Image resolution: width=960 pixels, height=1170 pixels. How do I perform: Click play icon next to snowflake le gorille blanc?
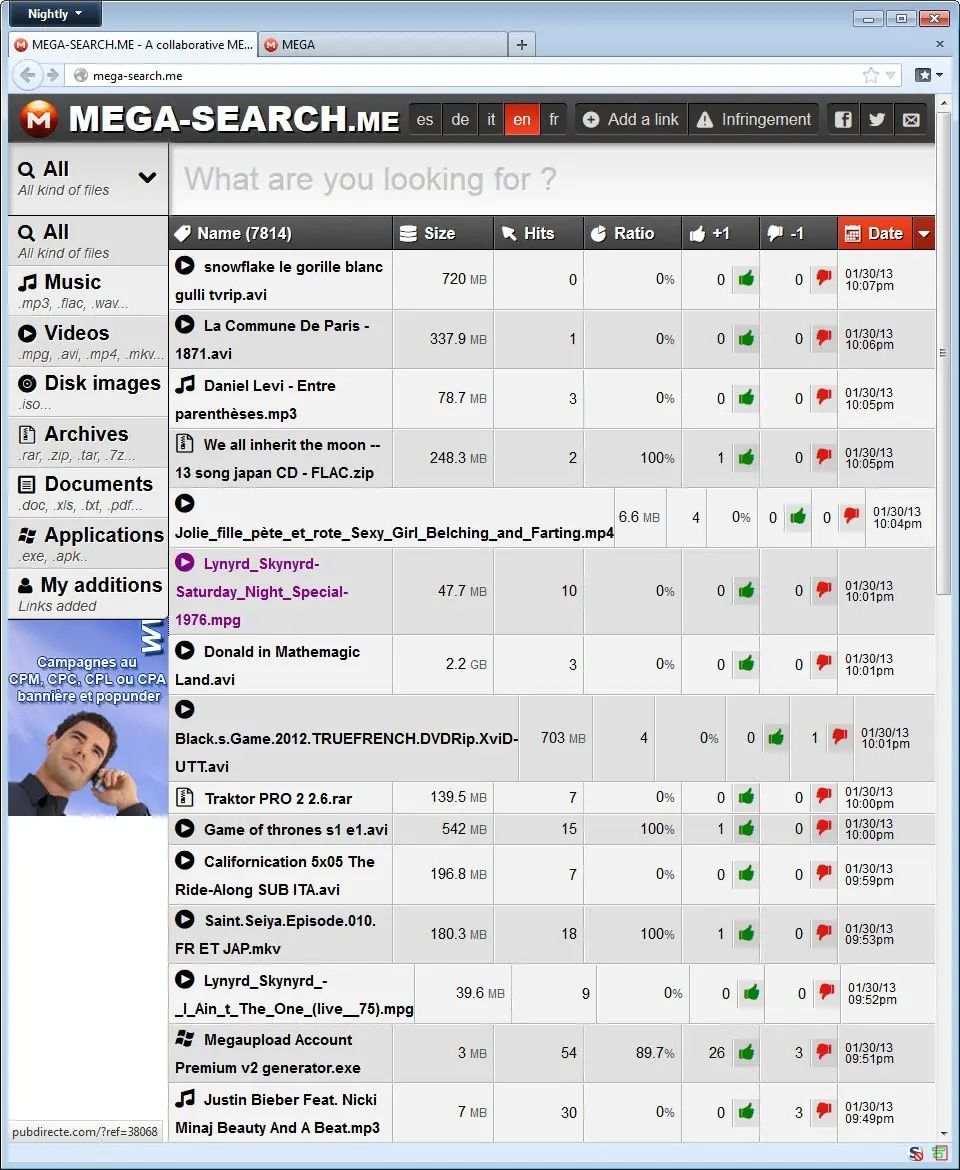185,265
